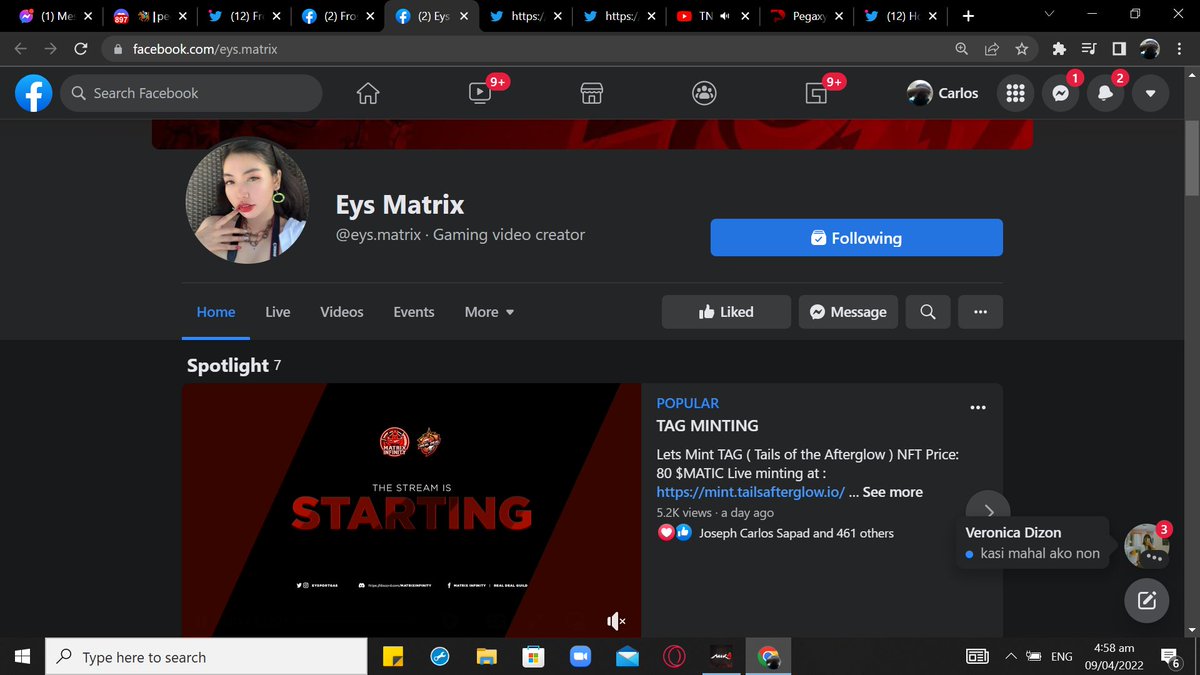Toggle the browser side panel
This screenshot has height=675, width=1200.
pyautogui.click(x=1118, y=48)
